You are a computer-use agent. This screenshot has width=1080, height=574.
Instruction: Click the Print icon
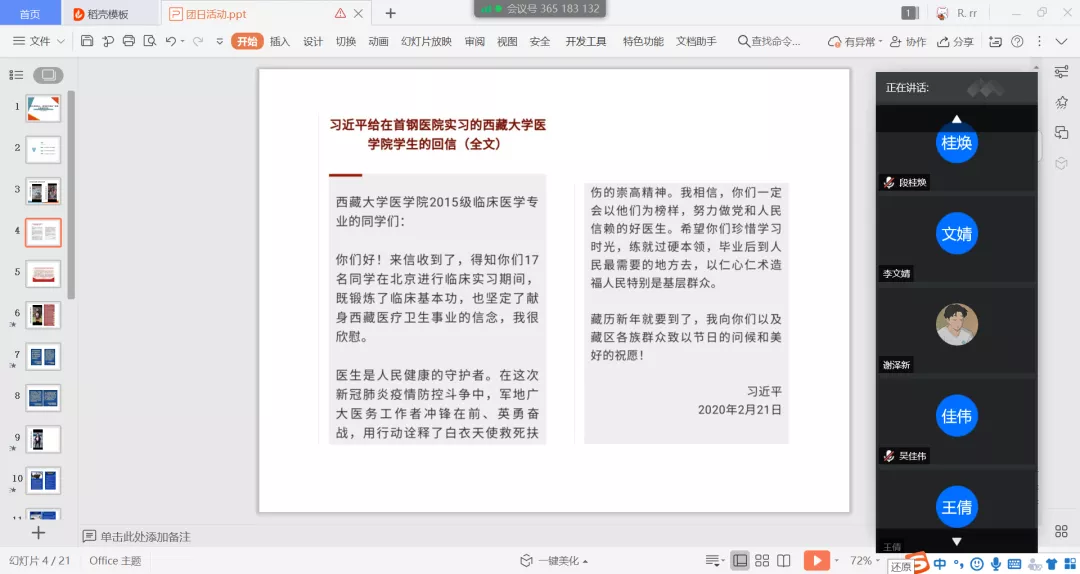(x=129, y=41)
